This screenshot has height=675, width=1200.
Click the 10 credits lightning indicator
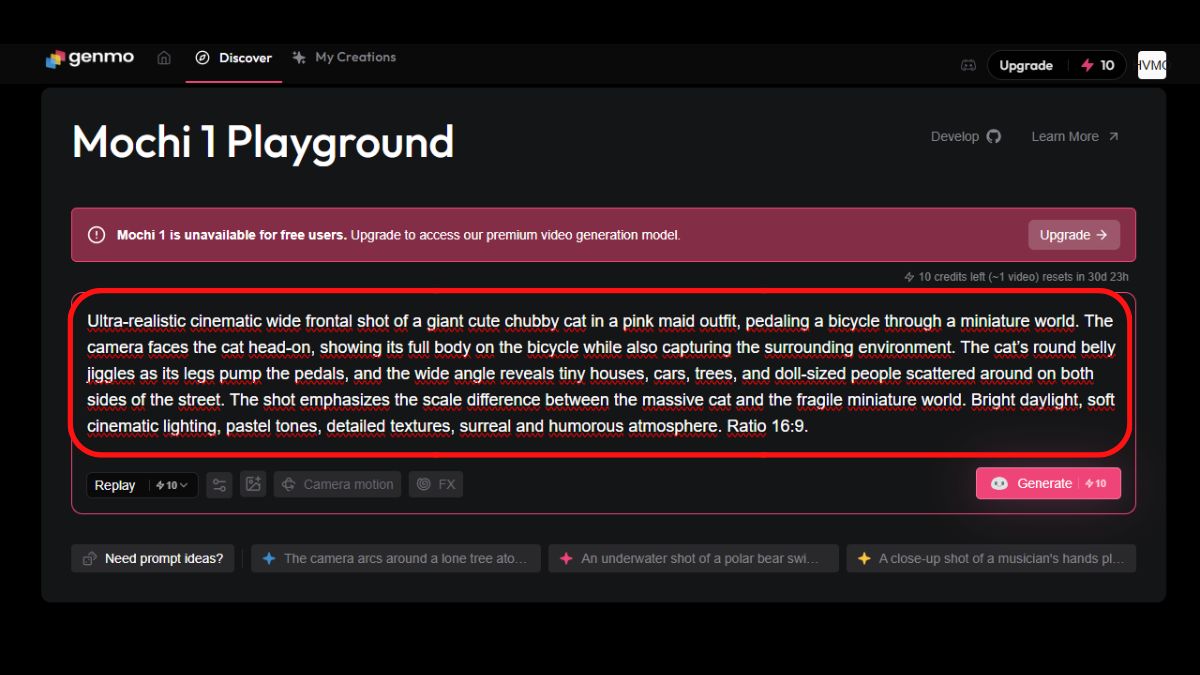[x=1097, y=65]
